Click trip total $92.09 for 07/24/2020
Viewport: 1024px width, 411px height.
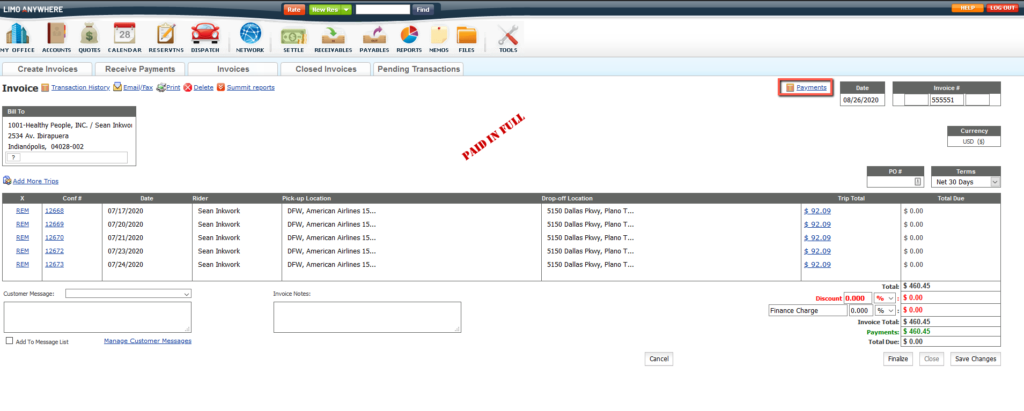[x=818, y=264]
